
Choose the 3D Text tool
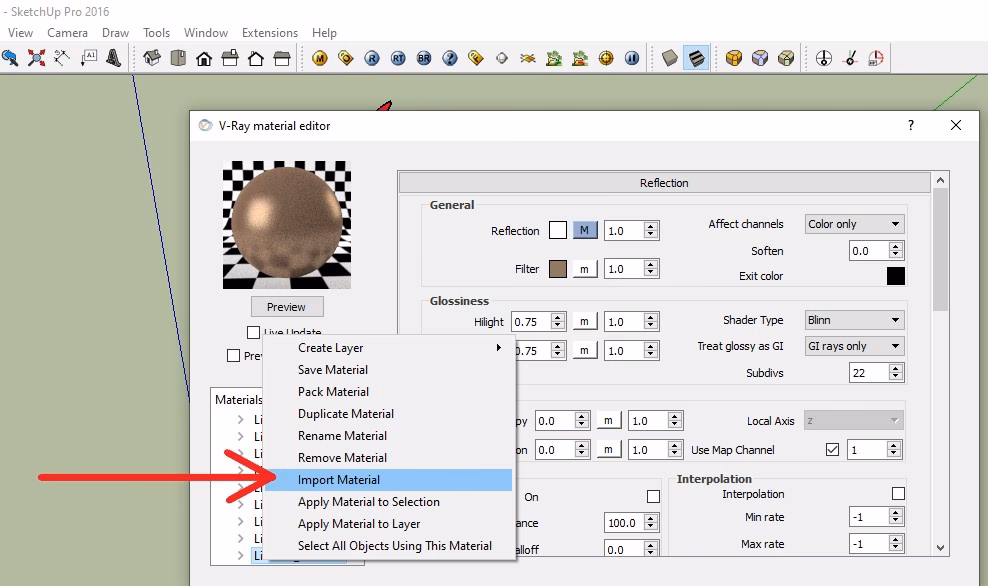click(x=114, y=59)
